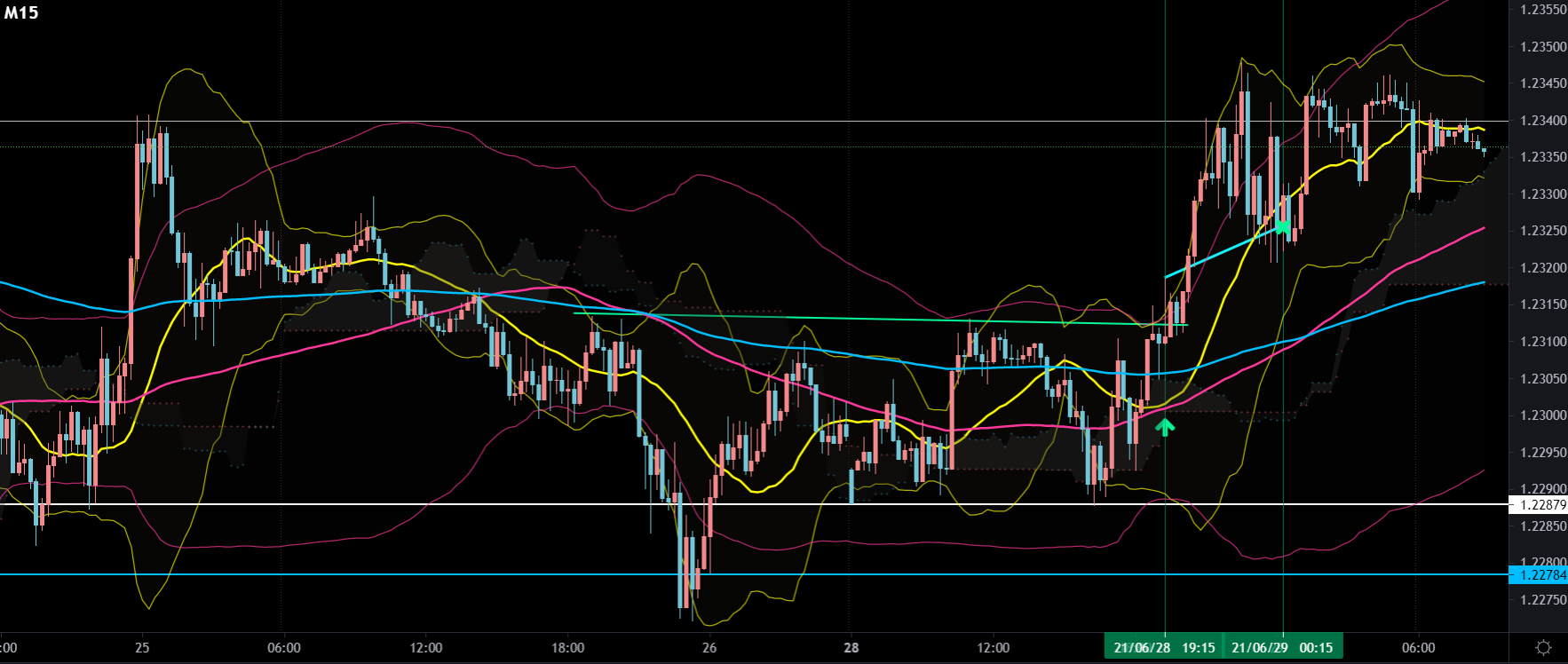
Task: Click the 06:00 label after date 25
Action: point(284,647)
